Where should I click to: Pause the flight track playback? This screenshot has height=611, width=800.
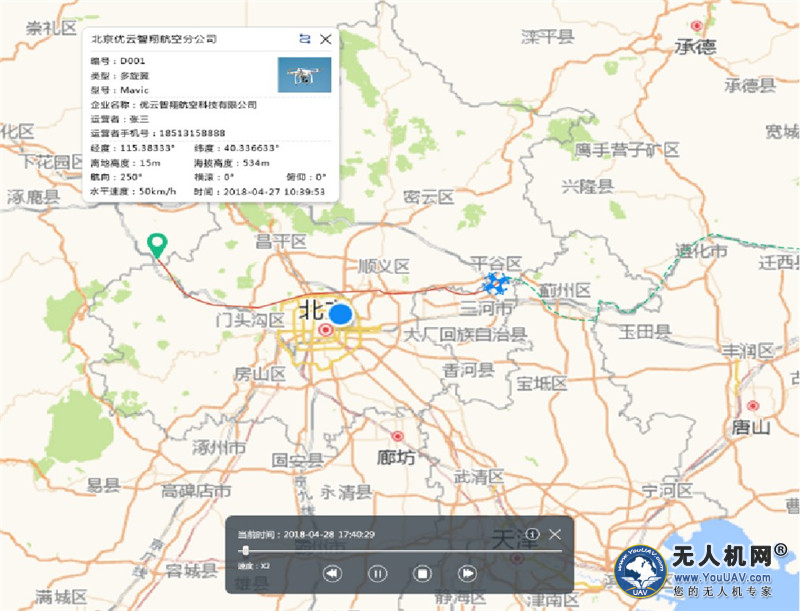click(378, 573)
